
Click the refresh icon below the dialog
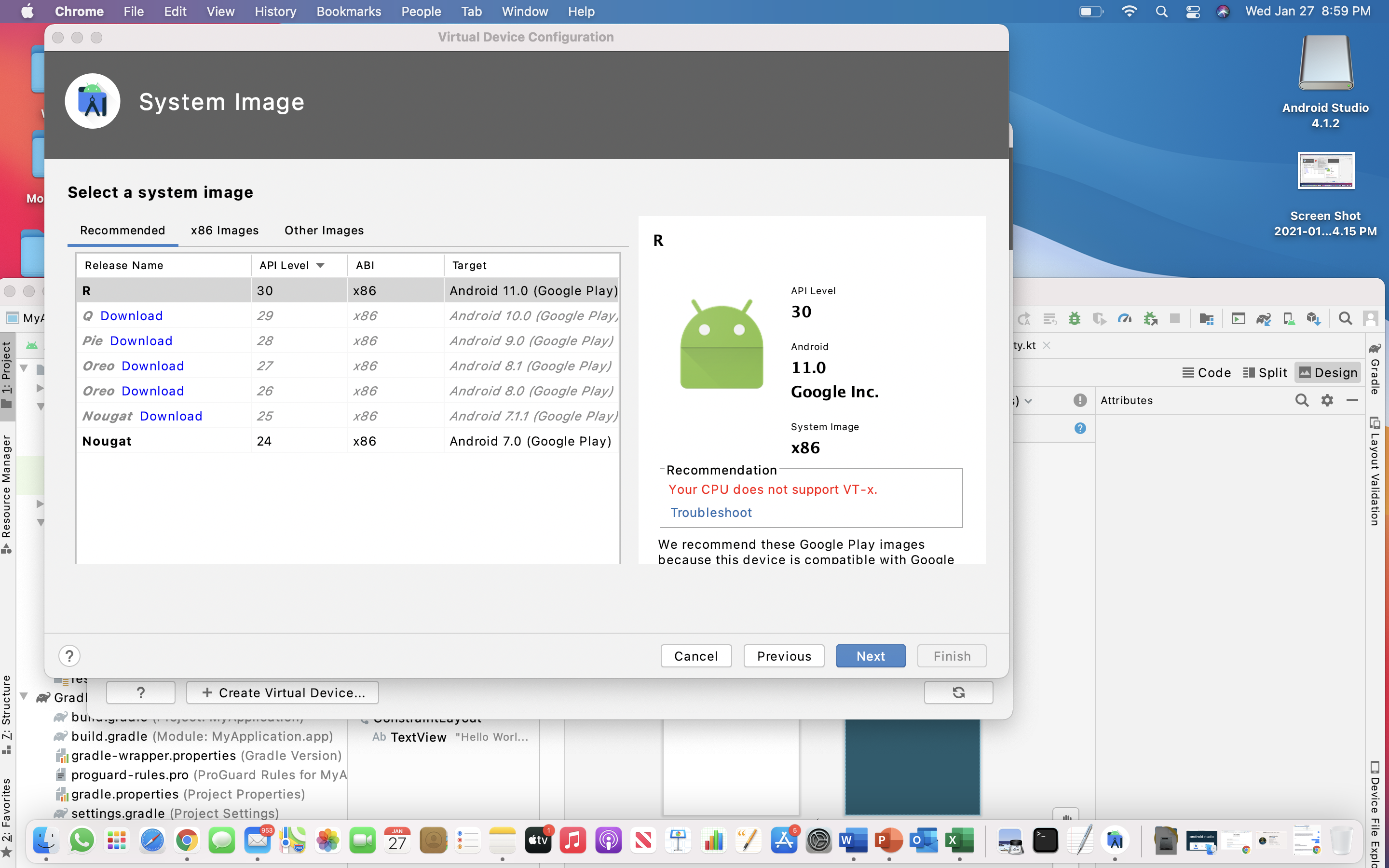pyautogui.click(x=958, y=692)
